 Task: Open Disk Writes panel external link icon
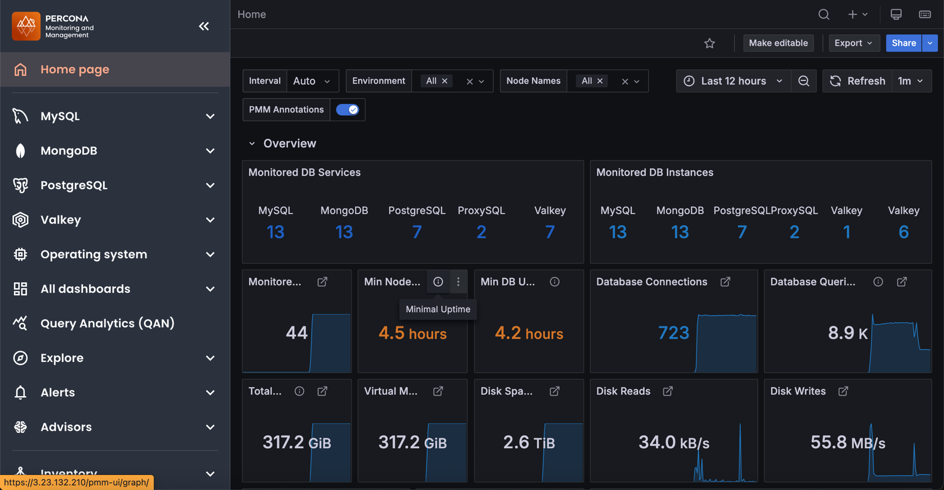(843, 391)
